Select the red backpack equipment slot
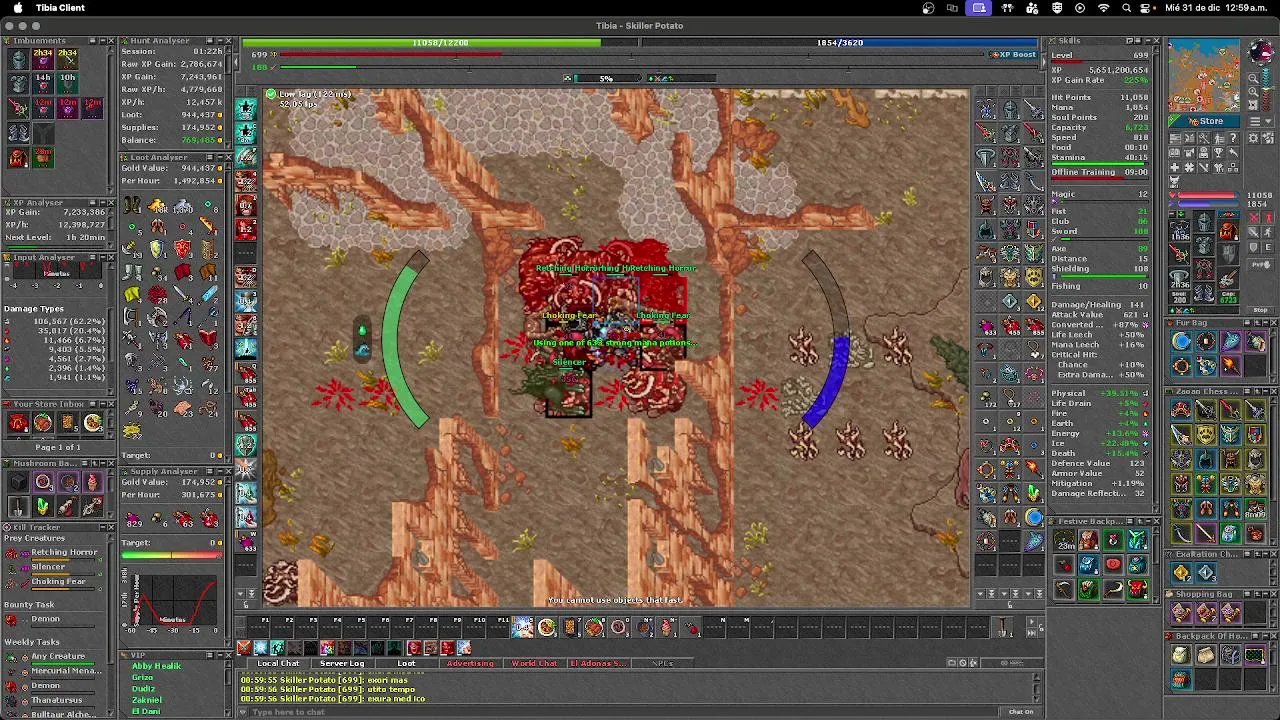This screenshot has height=720, width=1280. click(1228, 232)
